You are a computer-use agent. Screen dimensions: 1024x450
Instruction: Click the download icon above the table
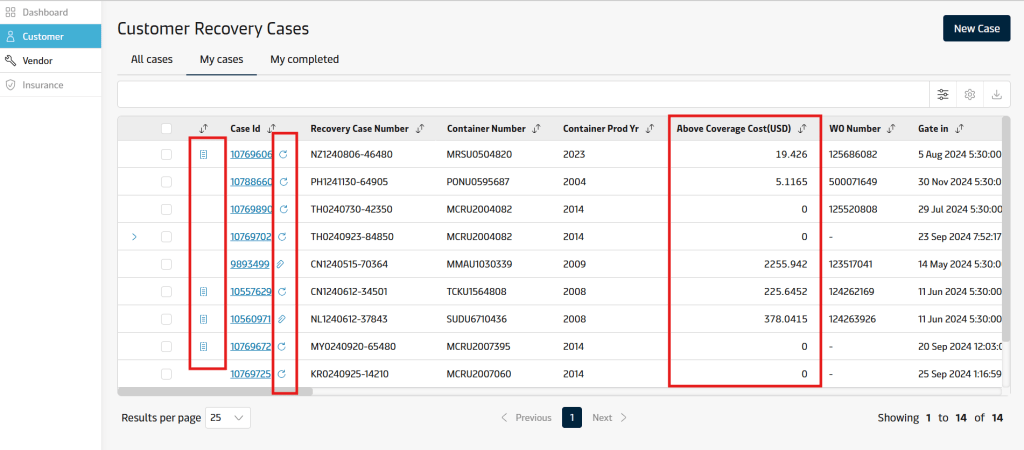click(996, 94)
